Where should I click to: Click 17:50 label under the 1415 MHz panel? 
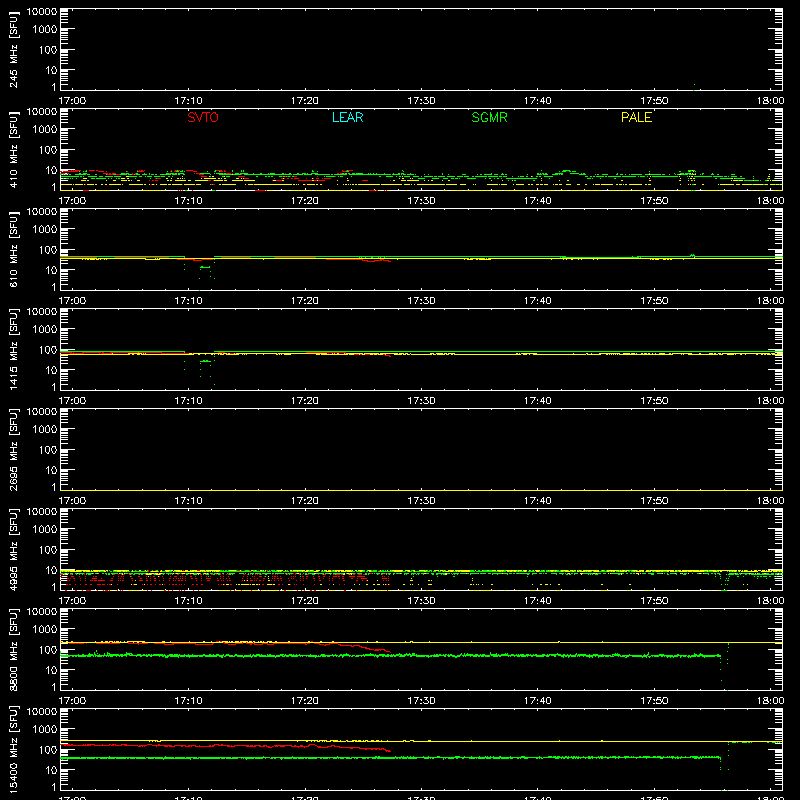pyautogui.click(x=654, y=401)
